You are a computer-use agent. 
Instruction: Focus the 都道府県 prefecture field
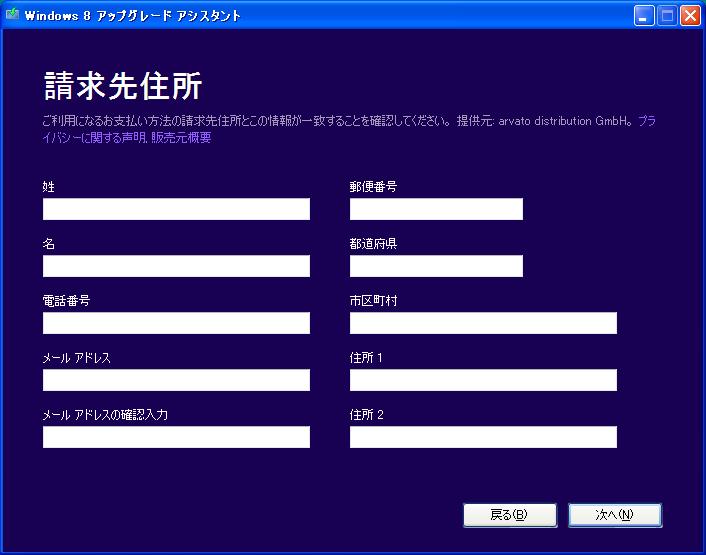436,266
